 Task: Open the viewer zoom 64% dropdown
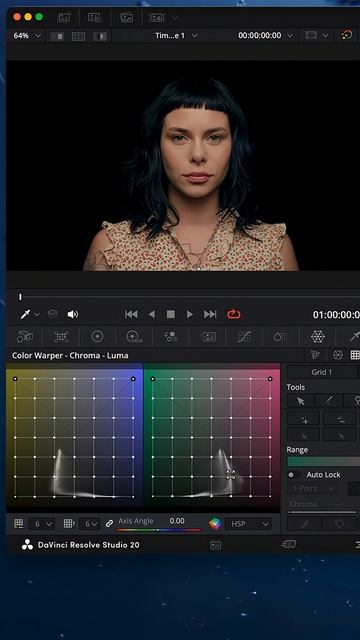(27, 36)
